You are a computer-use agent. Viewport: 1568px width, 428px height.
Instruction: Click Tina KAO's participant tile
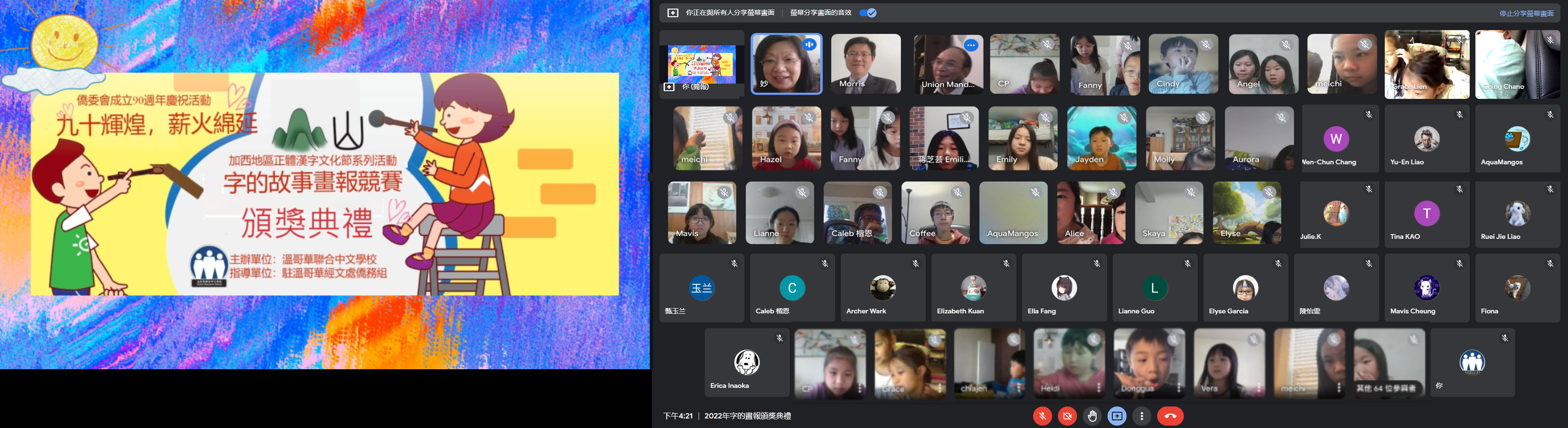pyautogui.click(x=1426, y=214)
